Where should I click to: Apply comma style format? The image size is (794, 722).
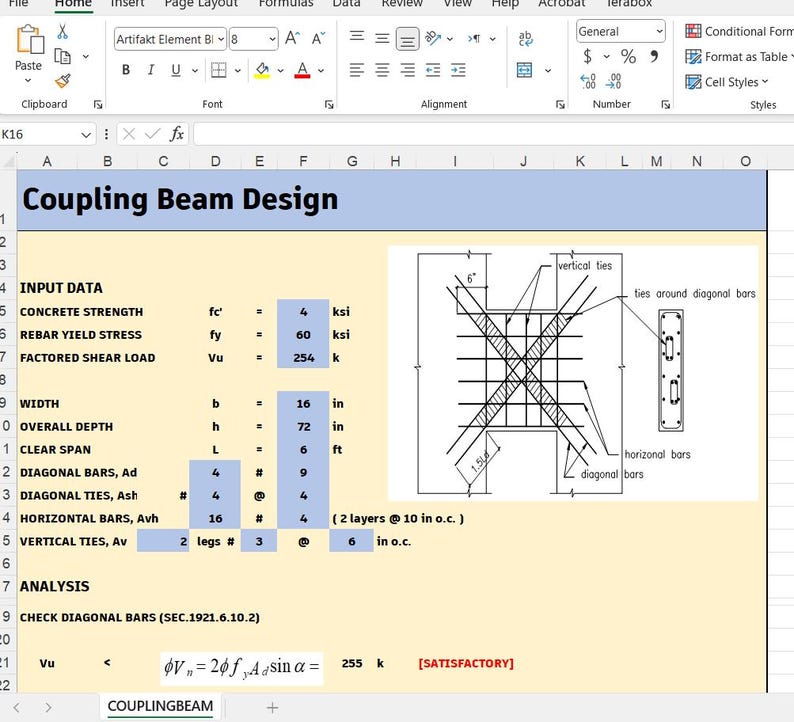(x=654, y=56)
